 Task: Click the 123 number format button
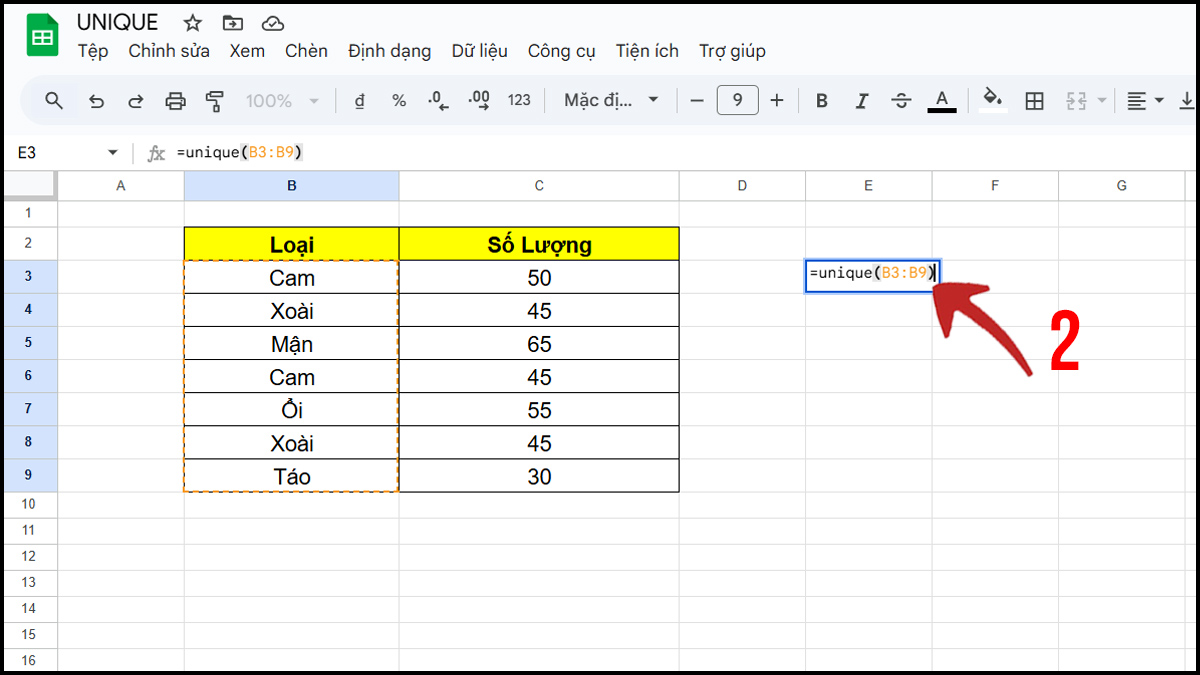pyautogui.click(x=518, y=100)
